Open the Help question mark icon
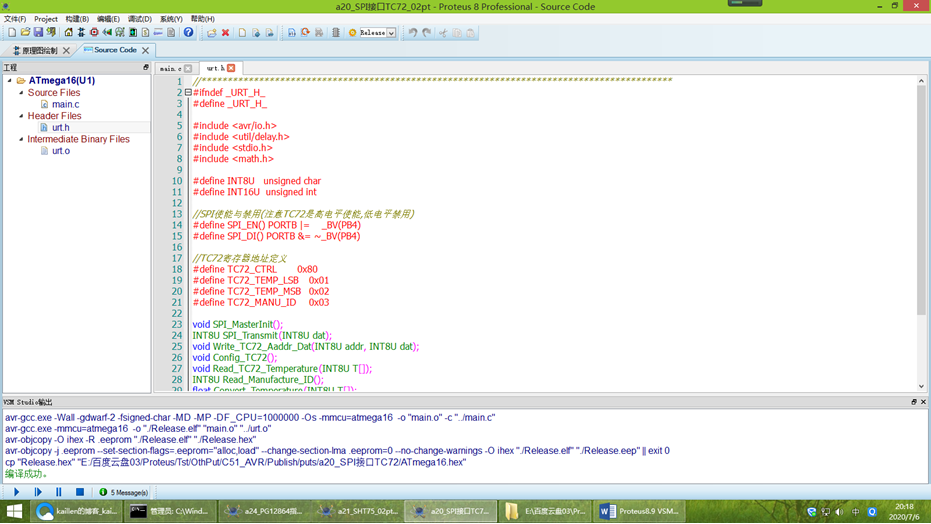The height and width of the screenshot is (524, 931). (188, 33)
